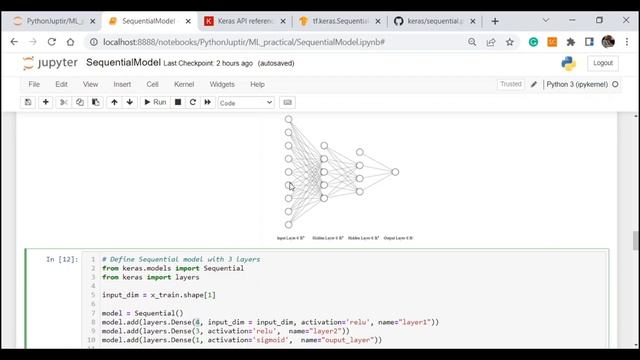
Task: Click the save and checkpoint icon
Action: pos(28,102)
